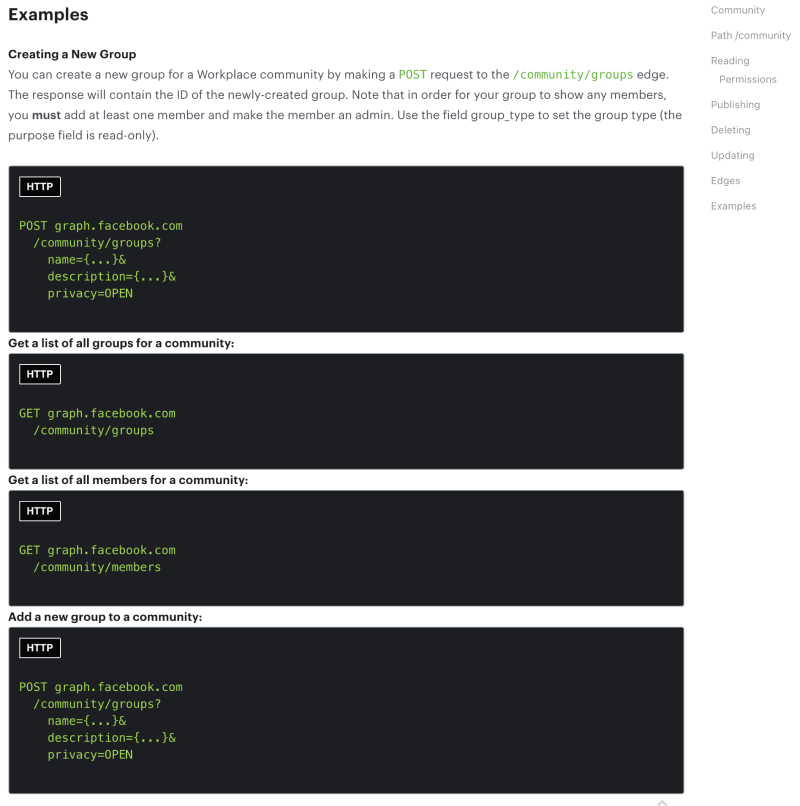Navigate to the Deleting section
The width and height of the screenshot is (800, 806).
point(730,129)
